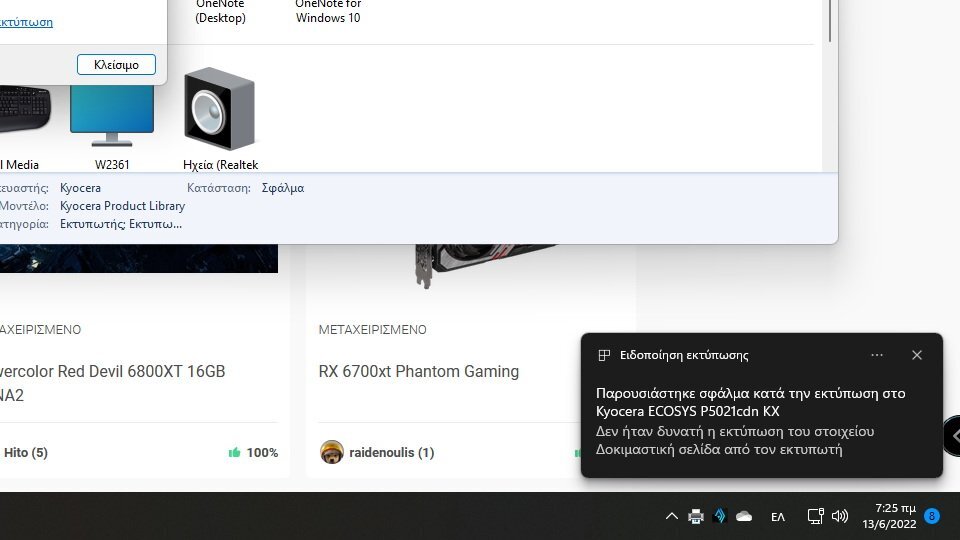The height and width of the screenshot is (540, 960).
Task: Open OneDrive cloud tray icon
Action: tap(744, 516)
